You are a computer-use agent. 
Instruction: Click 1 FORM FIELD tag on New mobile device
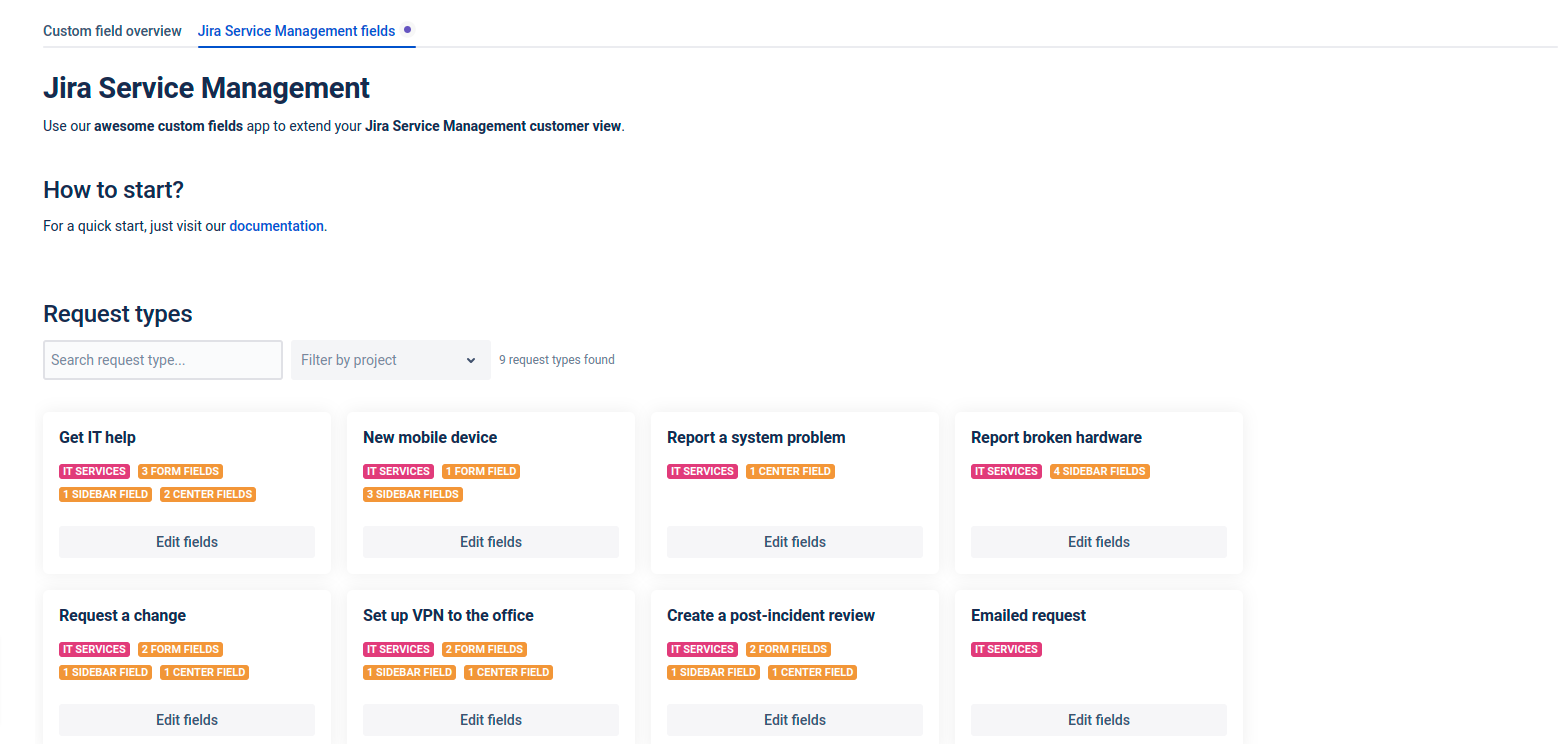click(481, 471)
